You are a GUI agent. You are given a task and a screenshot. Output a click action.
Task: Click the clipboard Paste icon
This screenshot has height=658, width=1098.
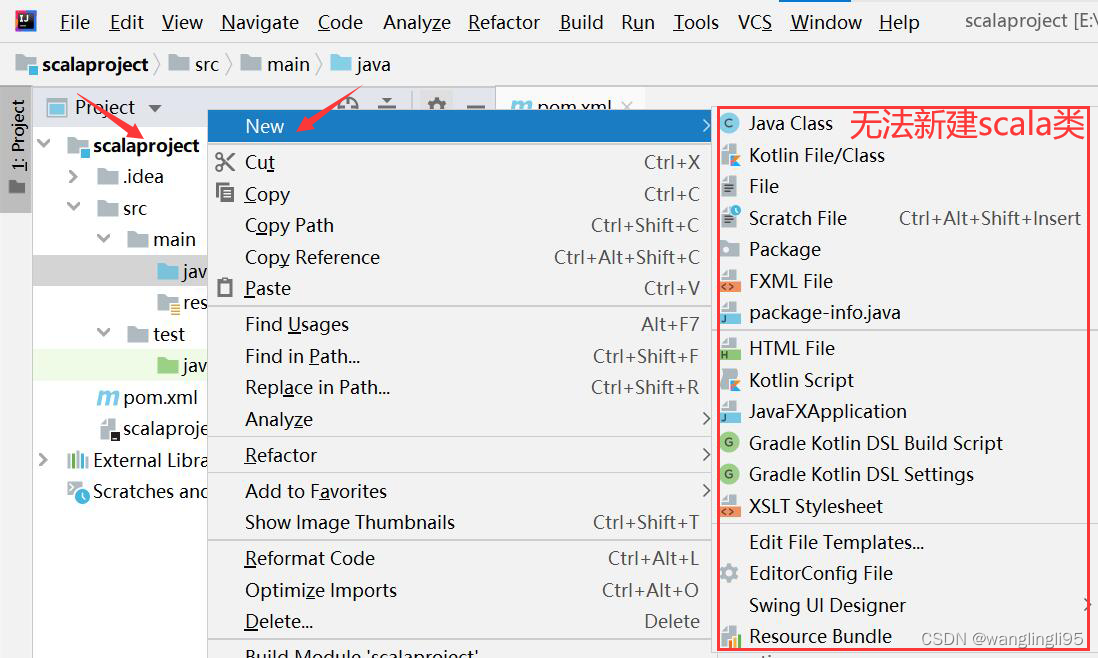click(225, 288)
